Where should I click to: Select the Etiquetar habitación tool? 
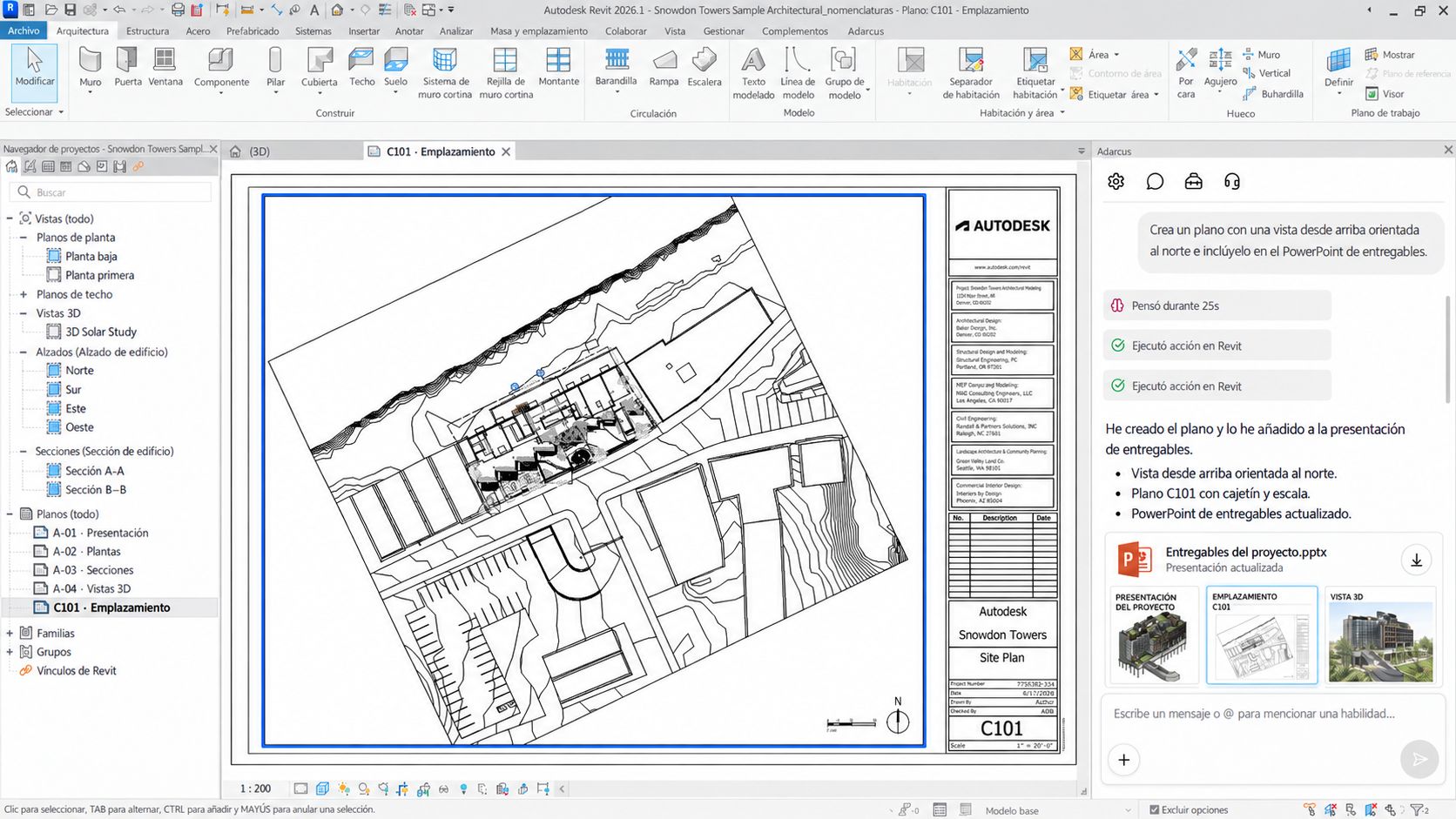(1035, 73)
